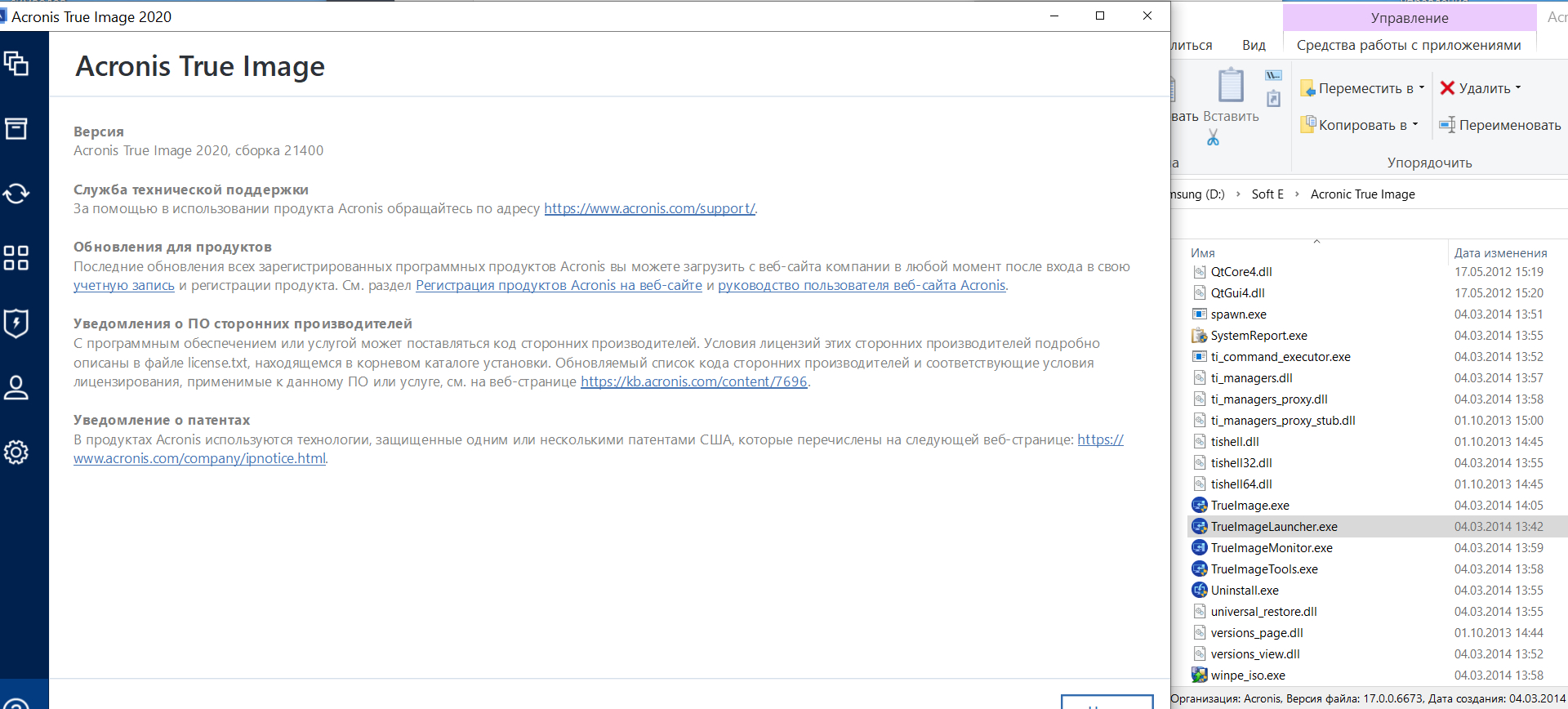
Task: Open 'Средства работы с приложениями' tab
Action: (1409, 46)
